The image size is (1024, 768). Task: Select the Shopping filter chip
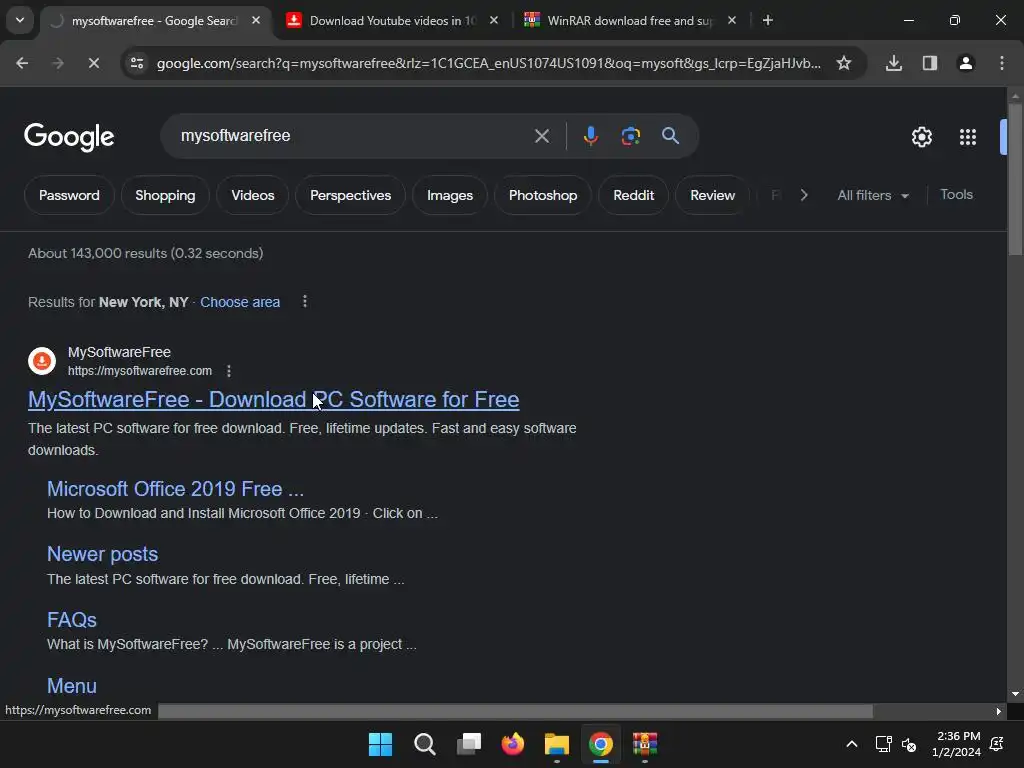tap(165, 195)
